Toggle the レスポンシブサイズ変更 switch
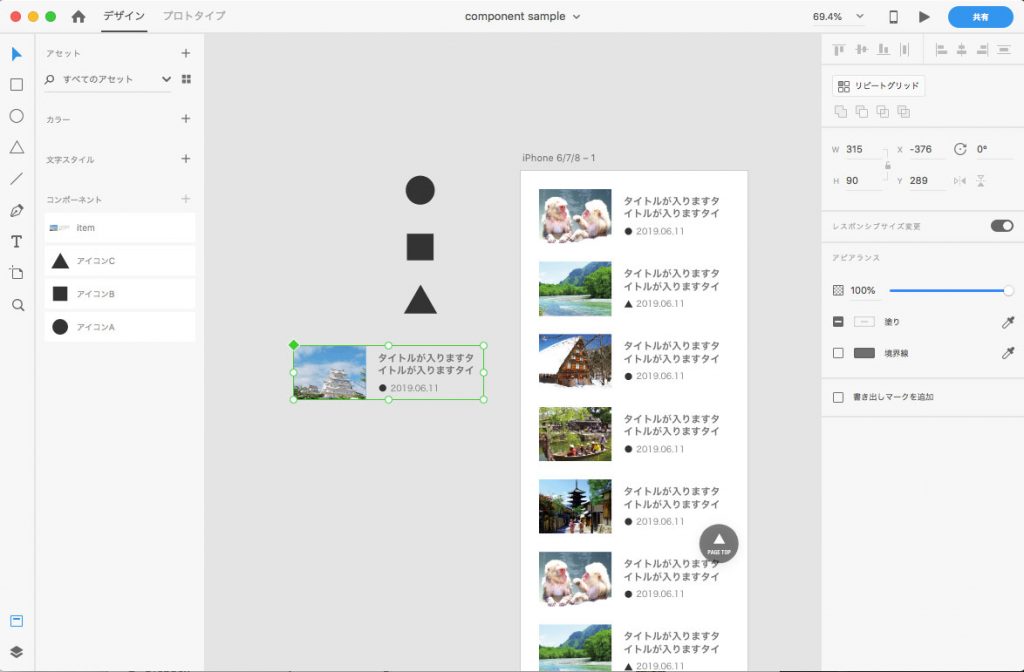The width and height of the screenshot is (1024, 672). tap(1001, 226)
